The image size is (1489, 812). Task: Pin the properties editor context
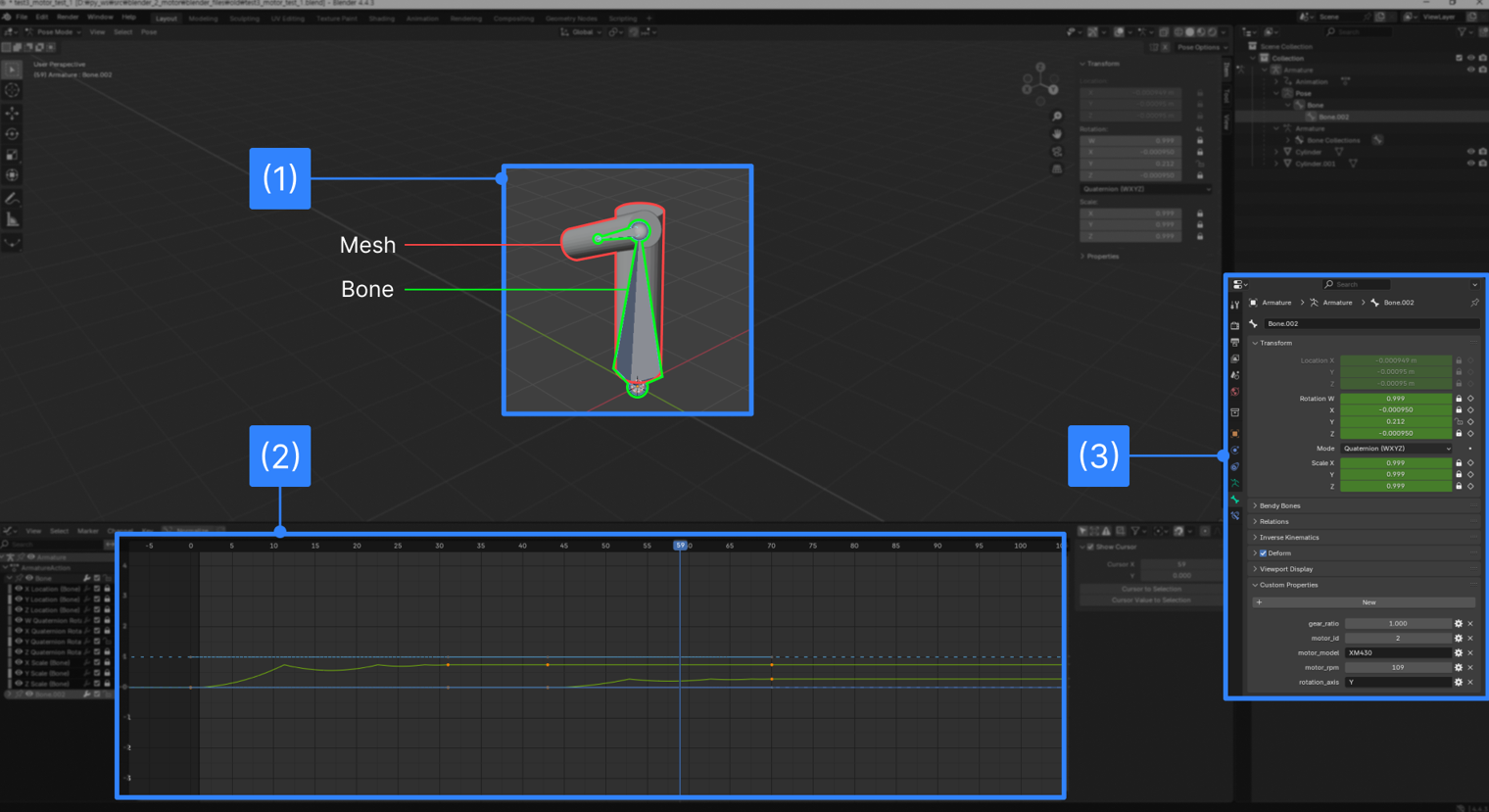(1474, 303)
